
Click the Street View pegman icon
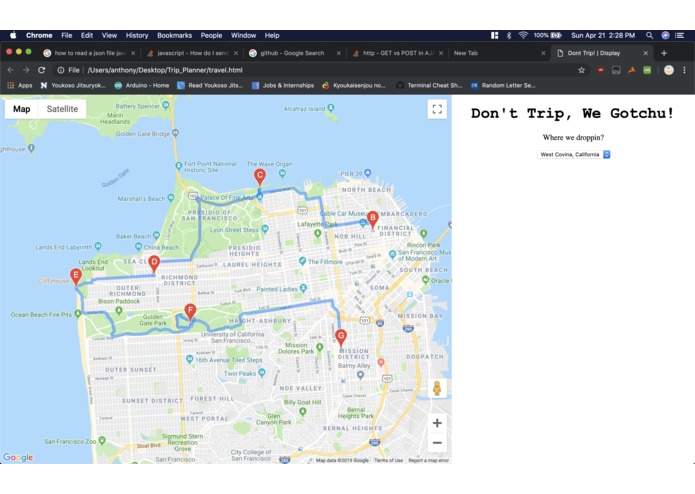(437, 388)
